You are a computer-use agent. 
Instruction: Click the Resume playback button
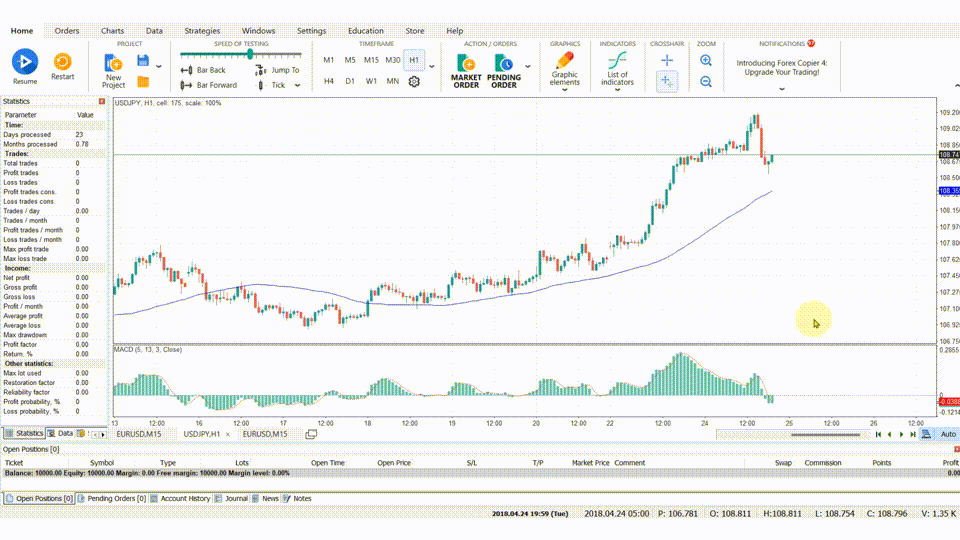tap(25, 63)
